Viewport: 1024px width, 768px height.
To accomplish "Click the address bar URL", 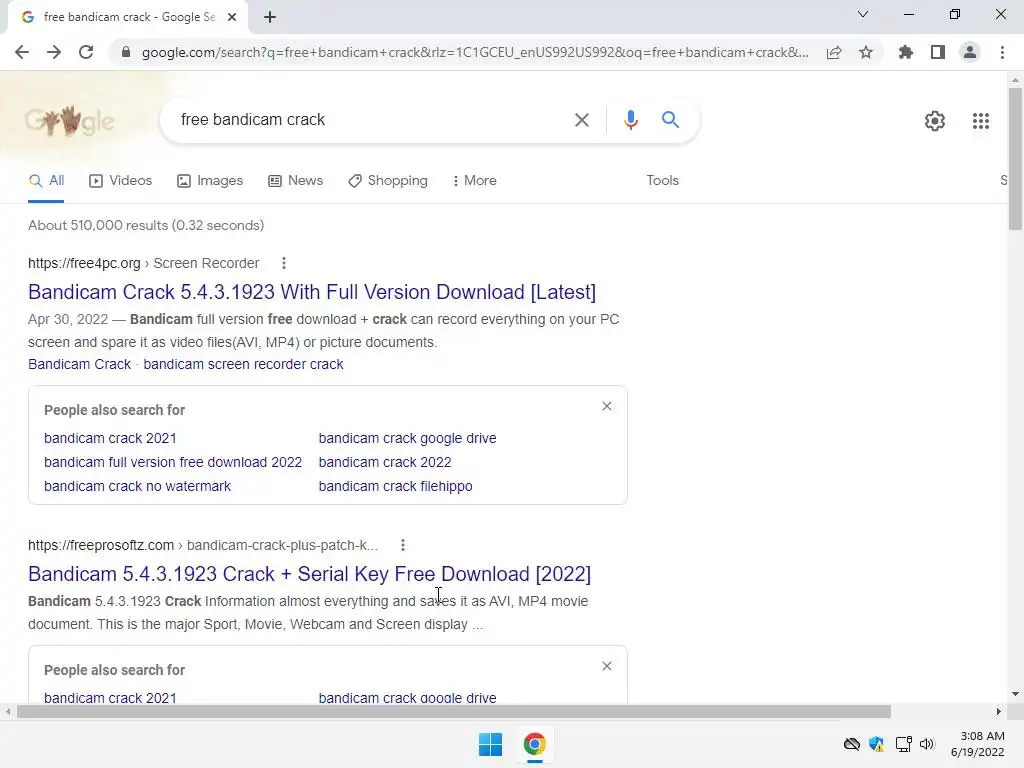I will [475, 52].
